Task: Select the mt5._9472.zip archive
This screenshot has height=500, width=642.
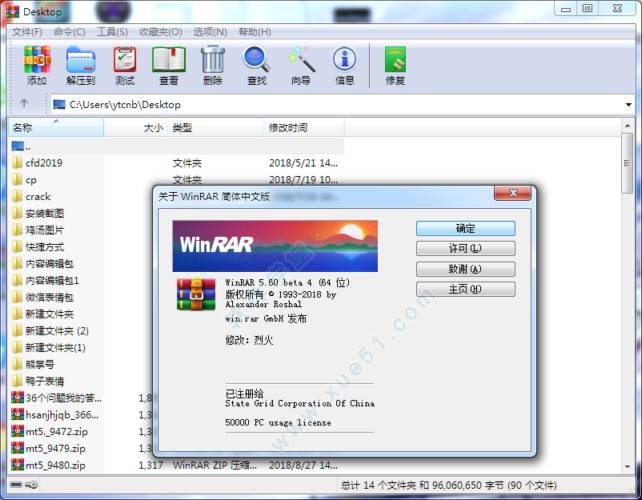Action: 50,432
